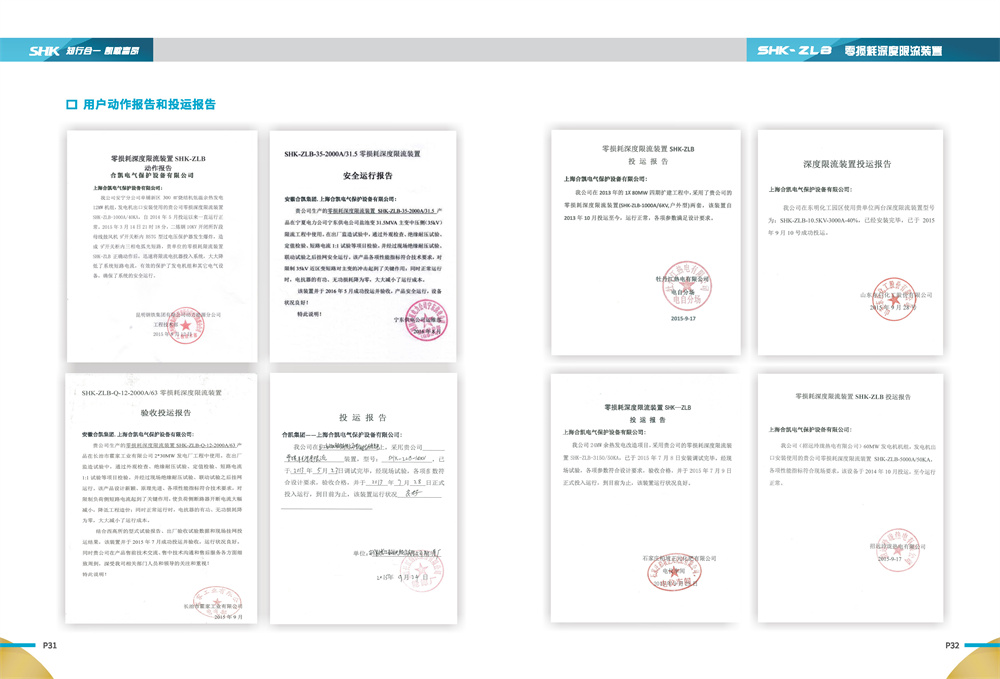Image resolution: width=1000 pixels, height=679 pixels.
Task: Select the model text SHK-ZLB-35-2000A/31.5
Action: (321, 154)
